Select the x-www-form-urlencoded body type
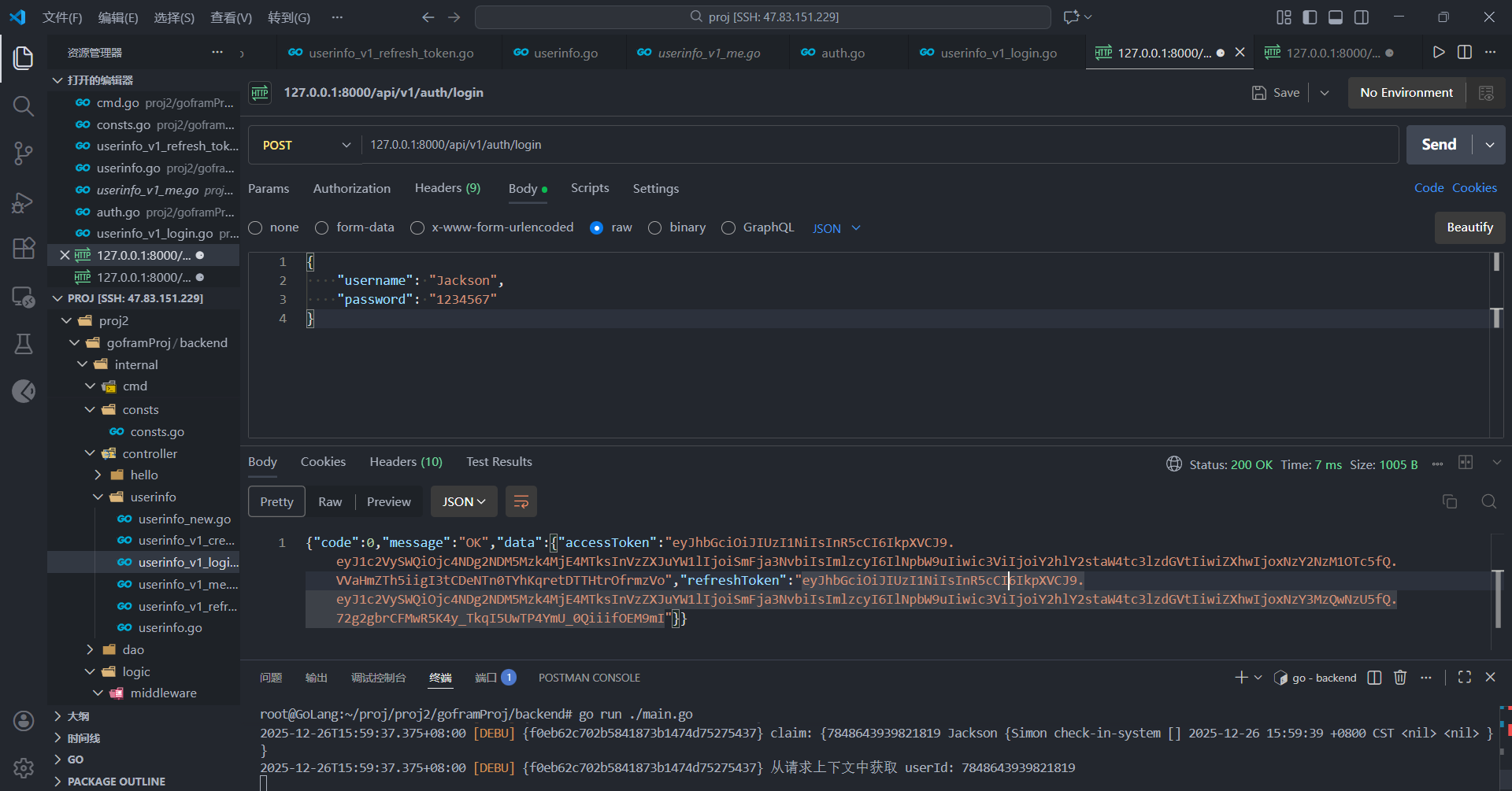The height and width of the screenshot is (791, 1512). tap(417, 228)
